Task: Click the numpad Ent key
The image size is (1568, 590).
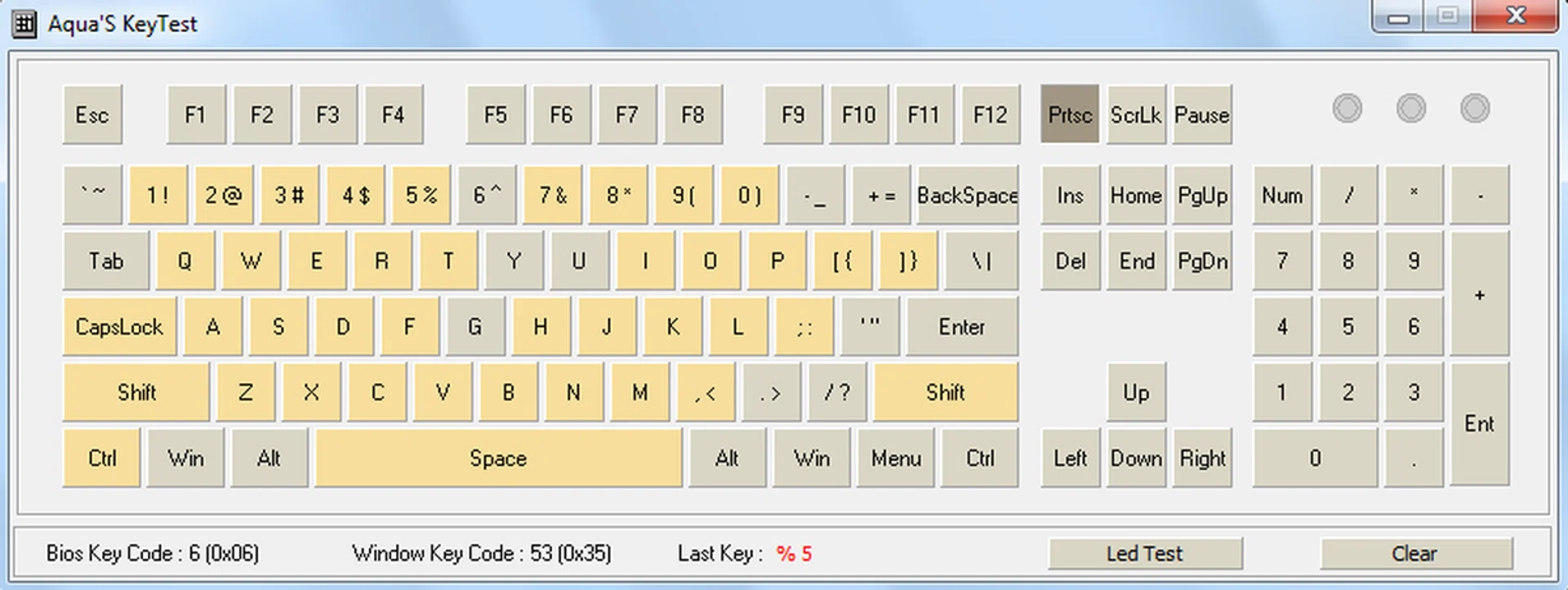Action: (x=1479, y=424)
